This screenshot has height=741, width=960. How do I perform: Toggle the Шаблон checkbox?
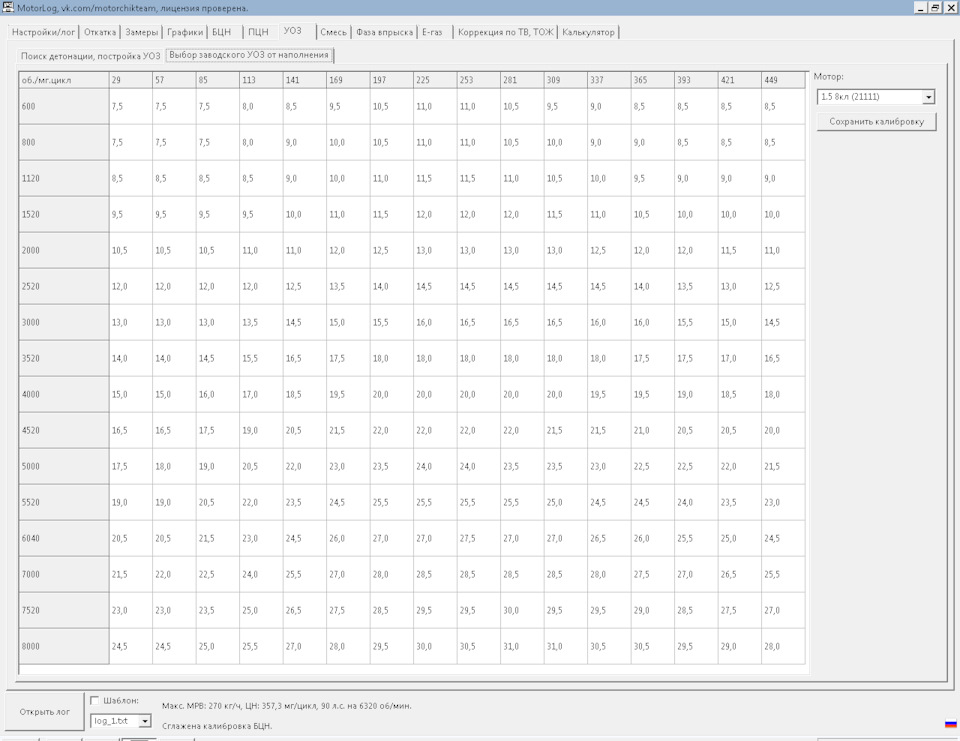pyautogui.click(x=94, y=701)
